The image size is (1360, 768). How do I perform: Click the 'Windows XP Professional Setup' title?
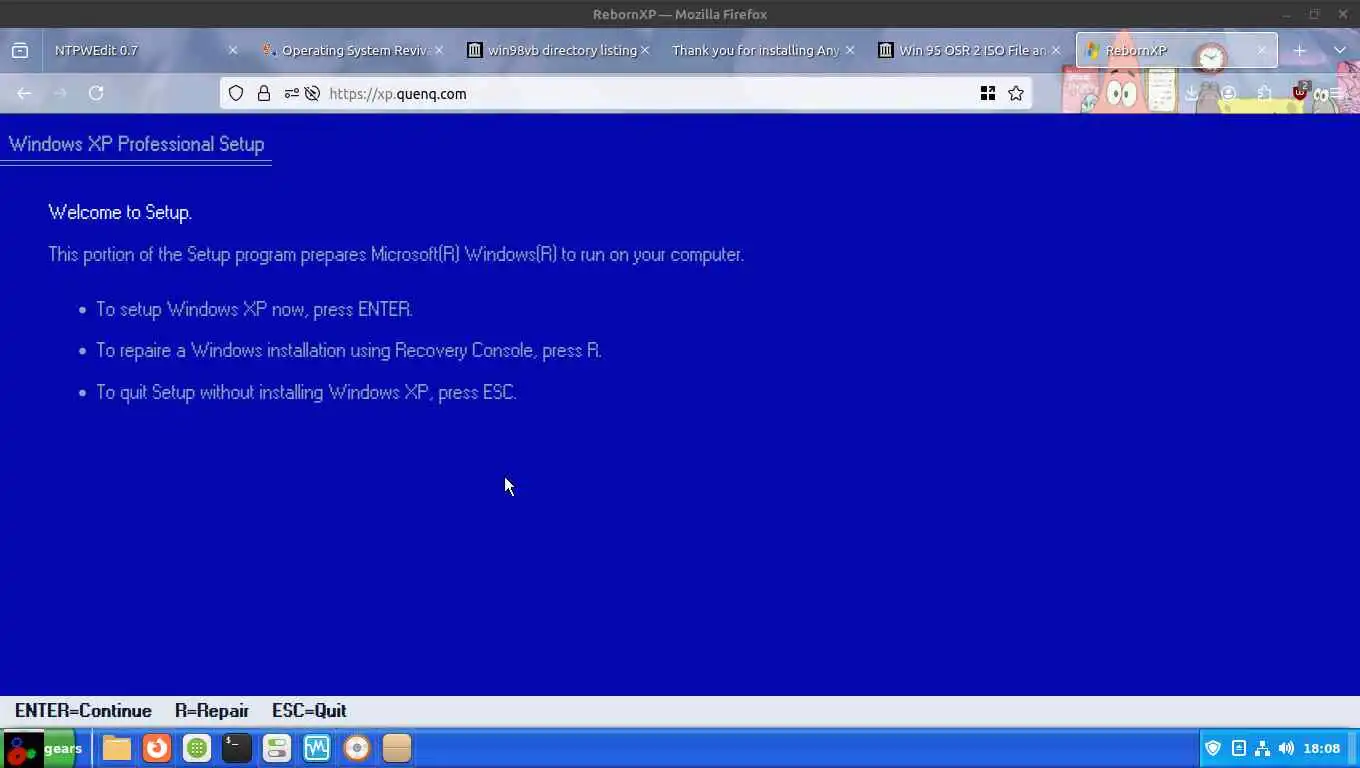[x=136, y=144]
